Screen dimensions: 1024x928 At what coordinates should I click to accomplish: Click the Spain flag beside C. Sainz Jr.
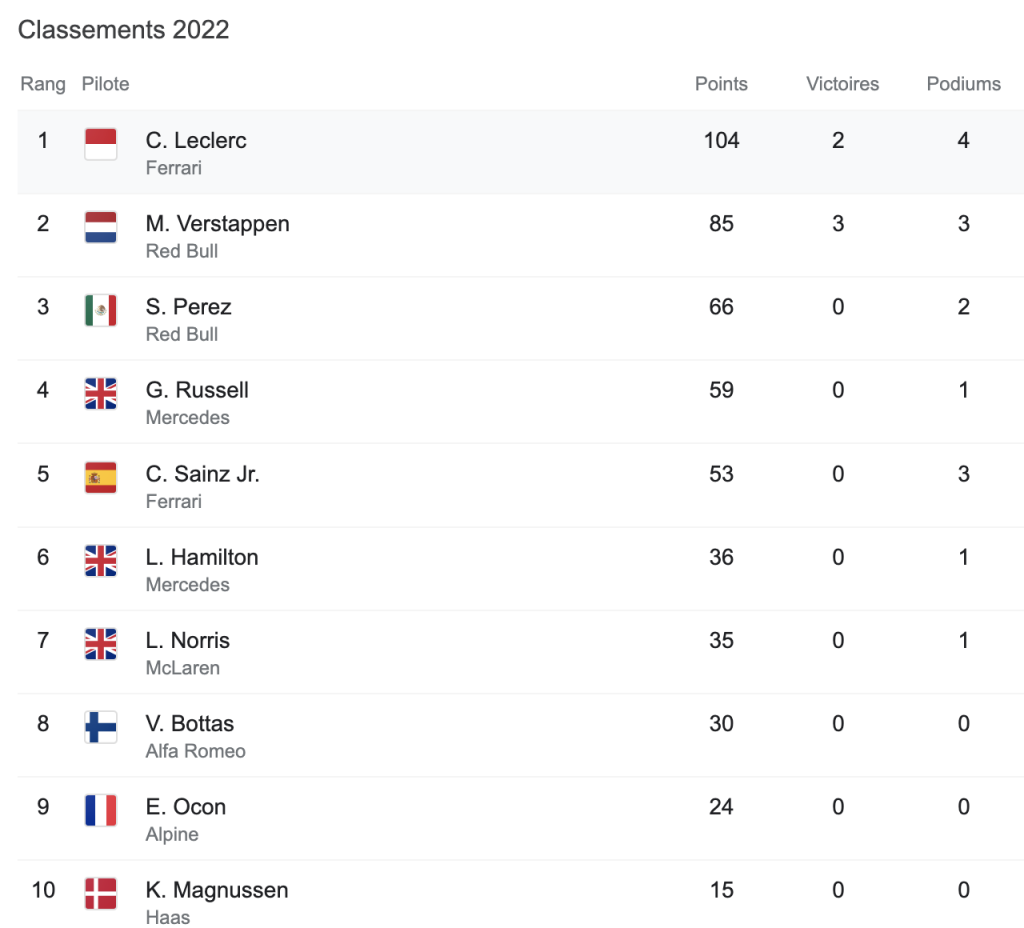pyautogui.click(x=101, y=477)
